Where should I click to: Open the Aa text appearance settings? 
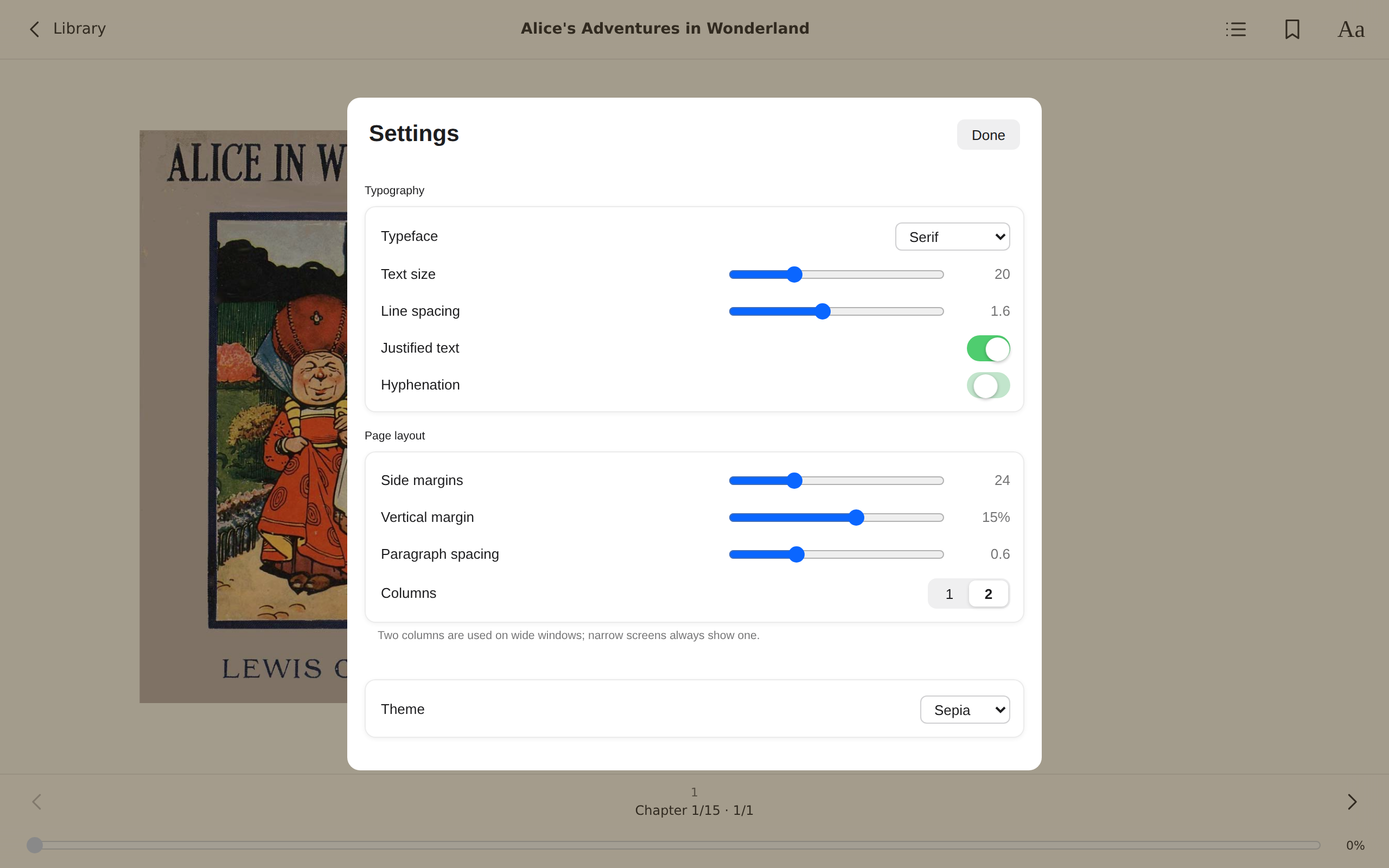click(x=1351, y=29)
